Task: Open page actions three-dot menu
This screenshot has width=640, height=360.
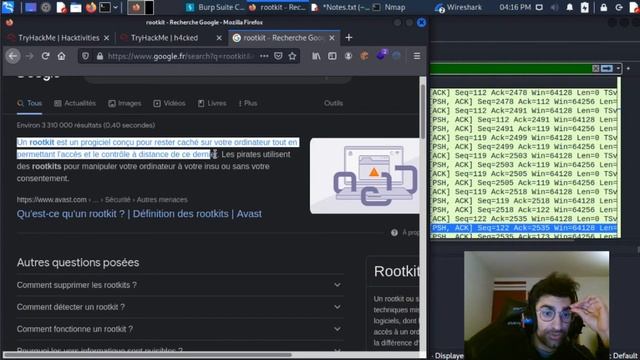Action: coord(264,56)
